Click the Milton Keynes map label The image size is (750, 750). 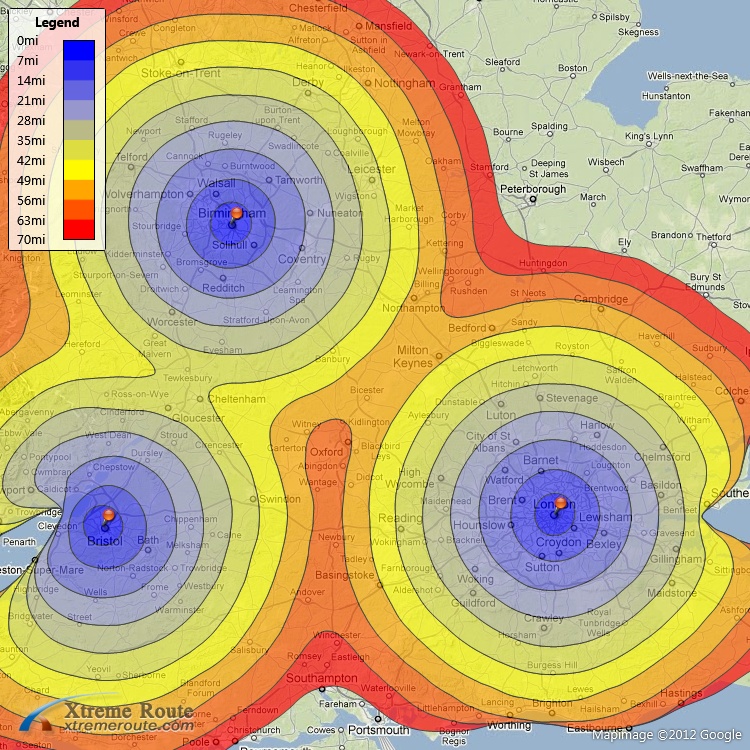point(413,357)
